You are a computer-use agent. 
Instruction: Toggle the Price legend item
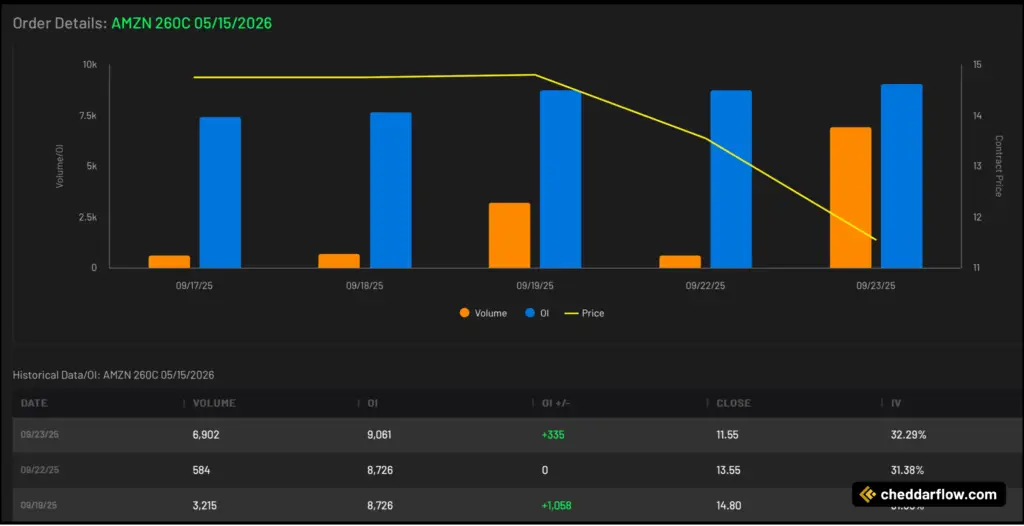584,313
